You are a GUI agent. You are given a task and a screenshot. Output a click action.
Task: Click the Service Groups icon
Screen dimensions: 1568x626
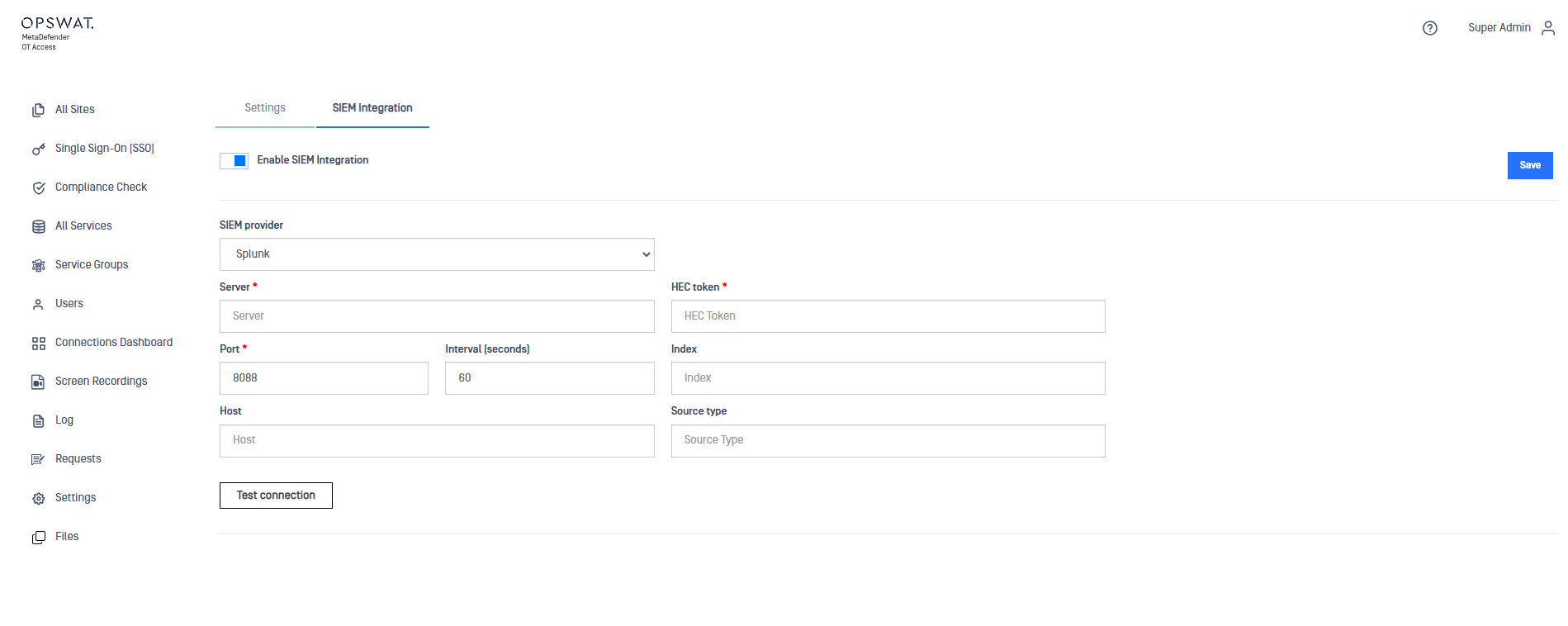point(38,265)
